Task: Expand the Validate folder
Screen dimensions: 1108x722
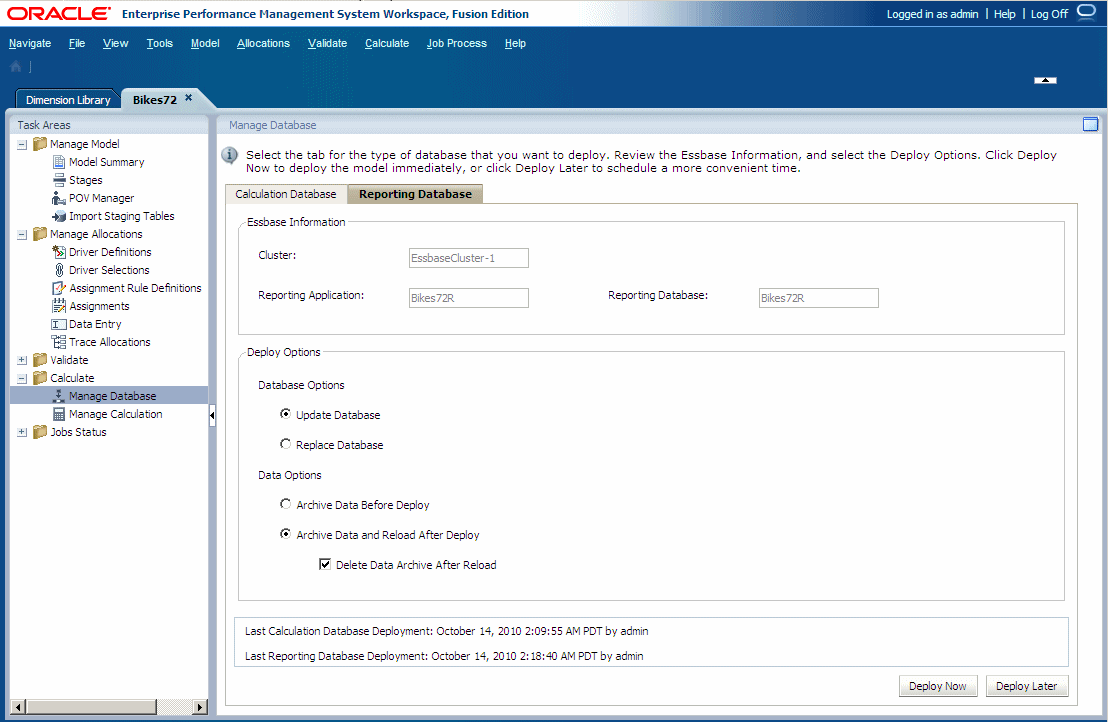Action: (x=22, y=359)
